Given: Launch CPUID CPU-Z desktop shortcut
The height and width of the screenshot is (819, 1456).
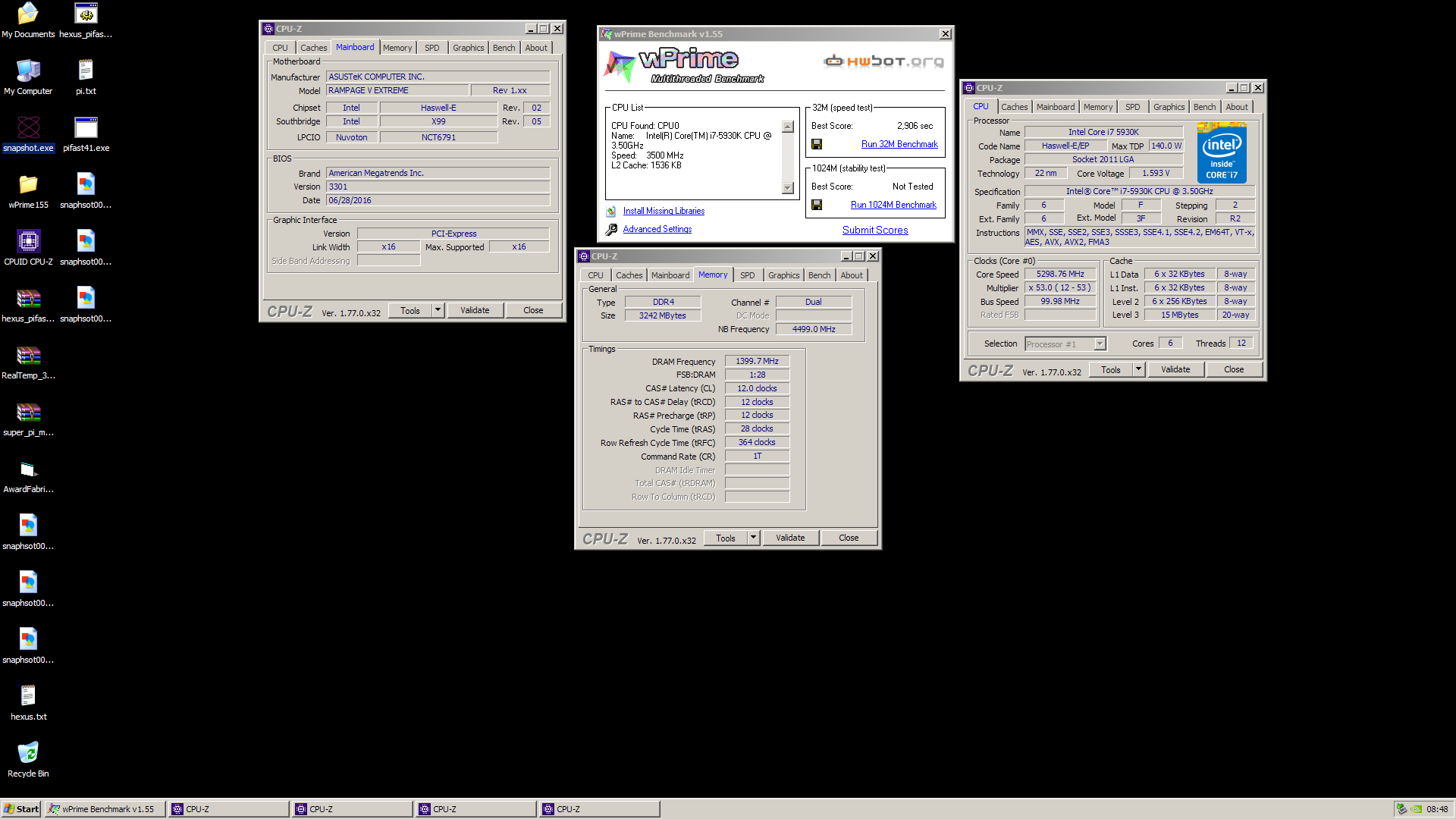Looking at the screenshot, I should click(28, 248).
